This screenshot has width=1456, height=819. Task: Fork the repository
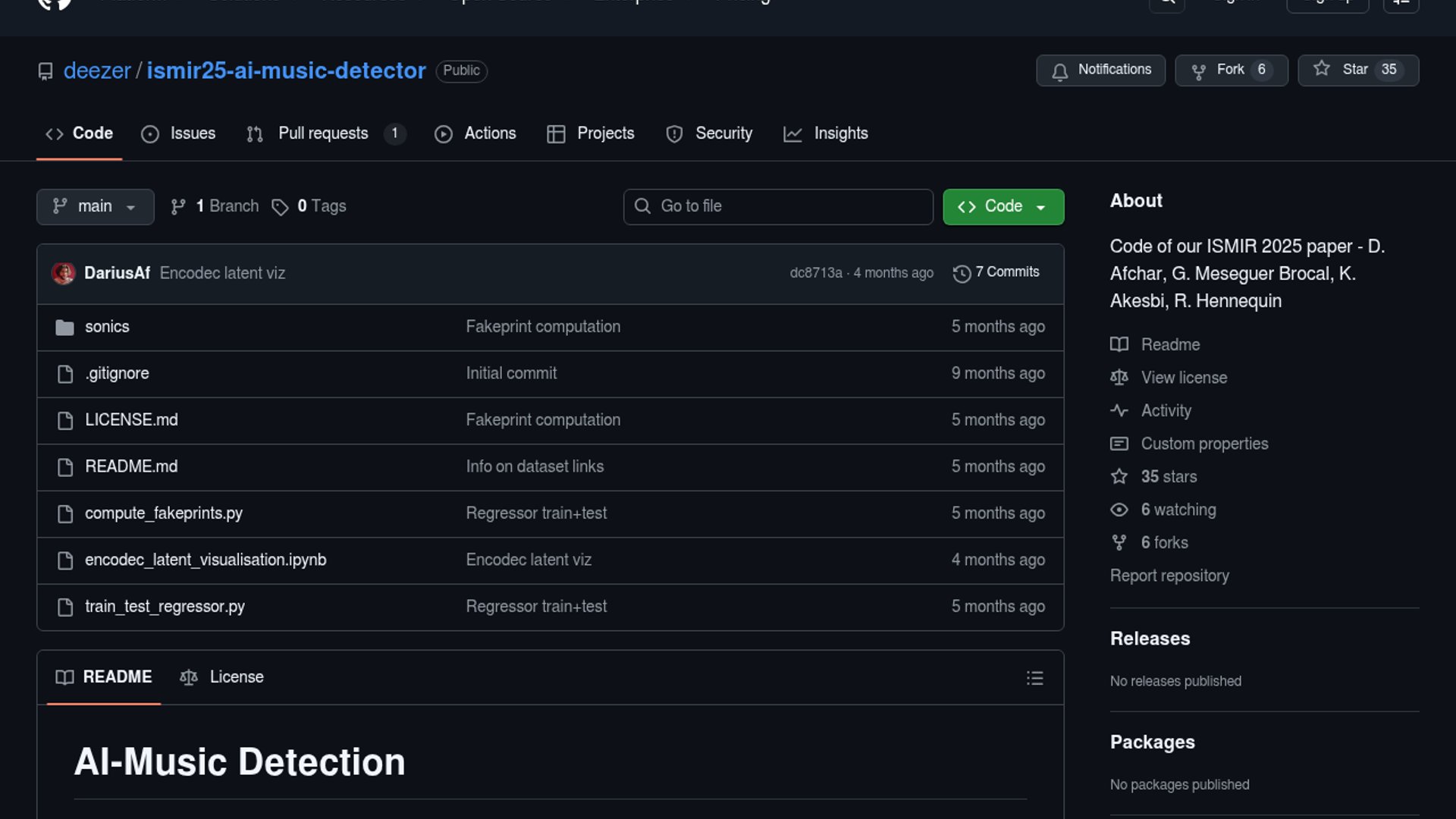point(1230,71)
